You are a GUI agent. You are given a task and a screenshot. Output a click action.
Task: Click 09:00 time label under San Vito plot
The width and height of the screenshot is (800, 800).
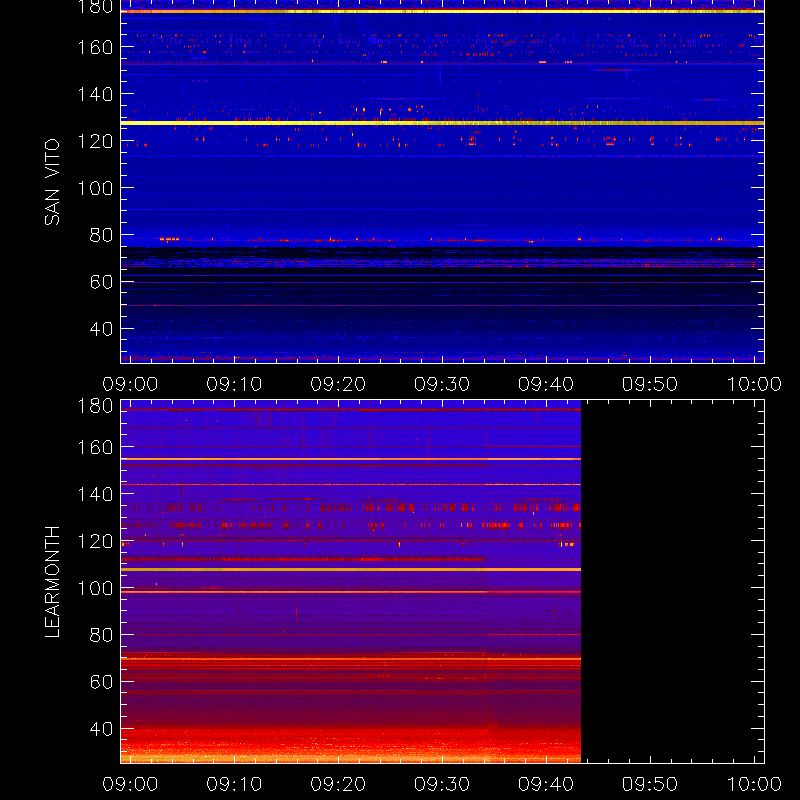pyautogui.click(x=130, y=384)
